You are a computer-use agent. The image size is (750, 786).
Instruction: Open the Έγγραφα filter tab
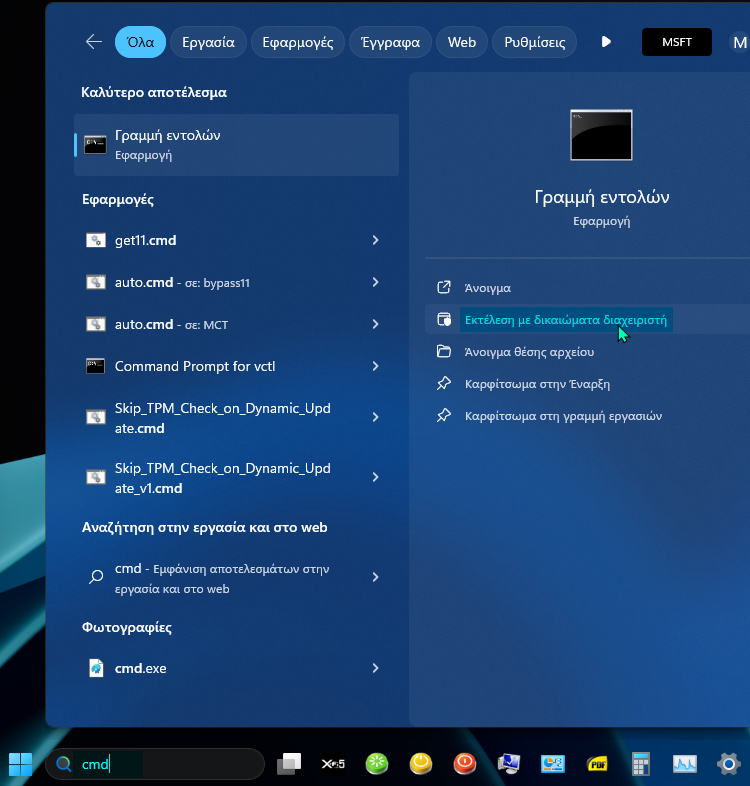[x=391, y=42]
